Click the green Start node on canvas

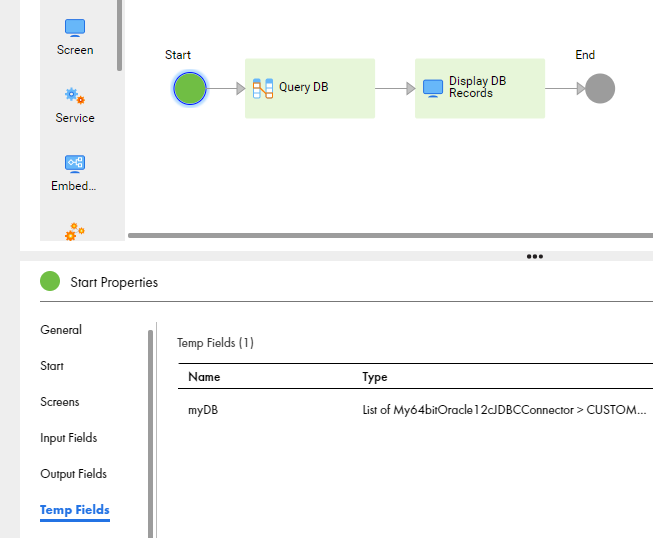(x=190, y=88)
